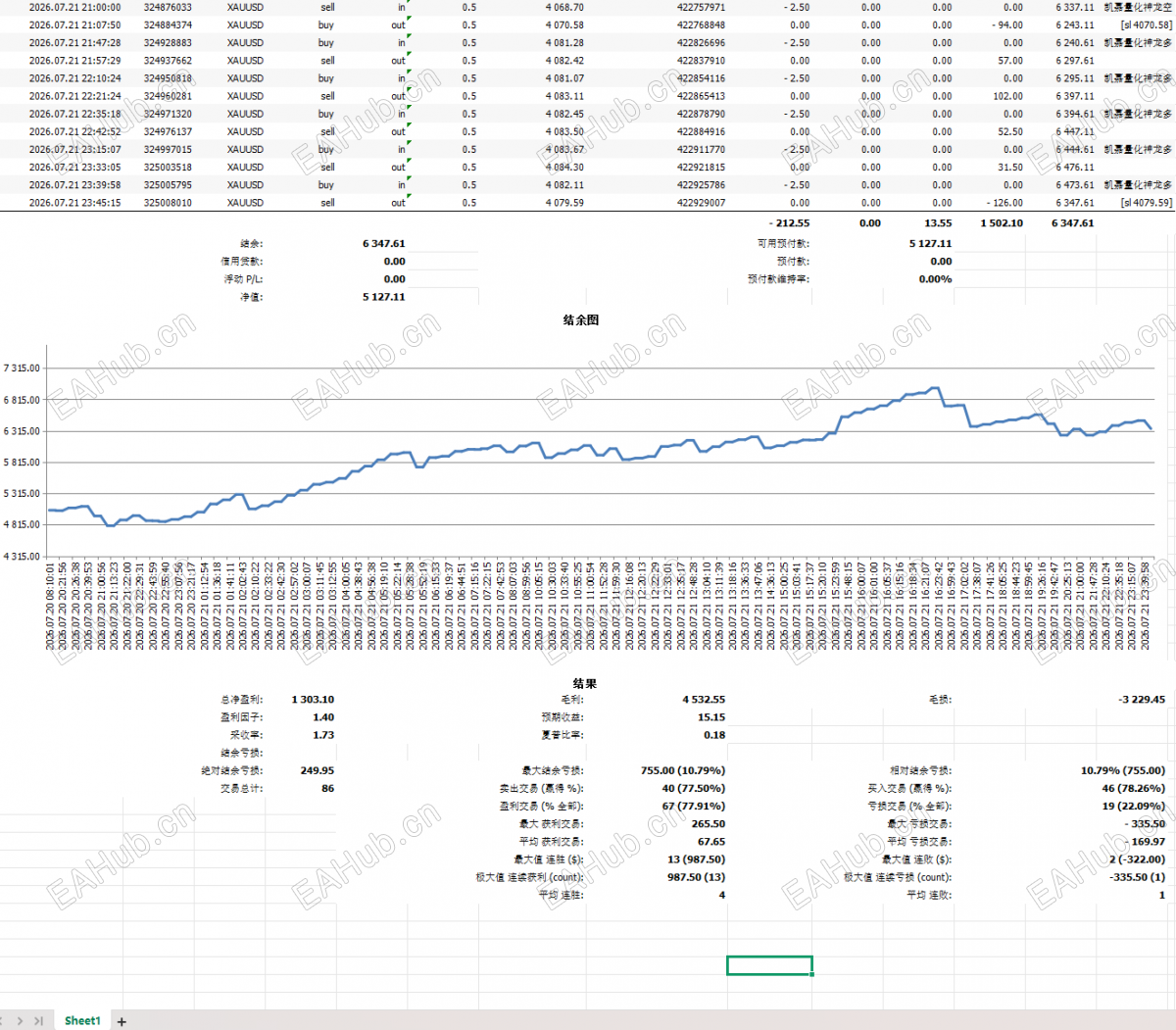Click the 6 347.61 balance value cell
1176x1030 pixels.
tap(383, 244)
